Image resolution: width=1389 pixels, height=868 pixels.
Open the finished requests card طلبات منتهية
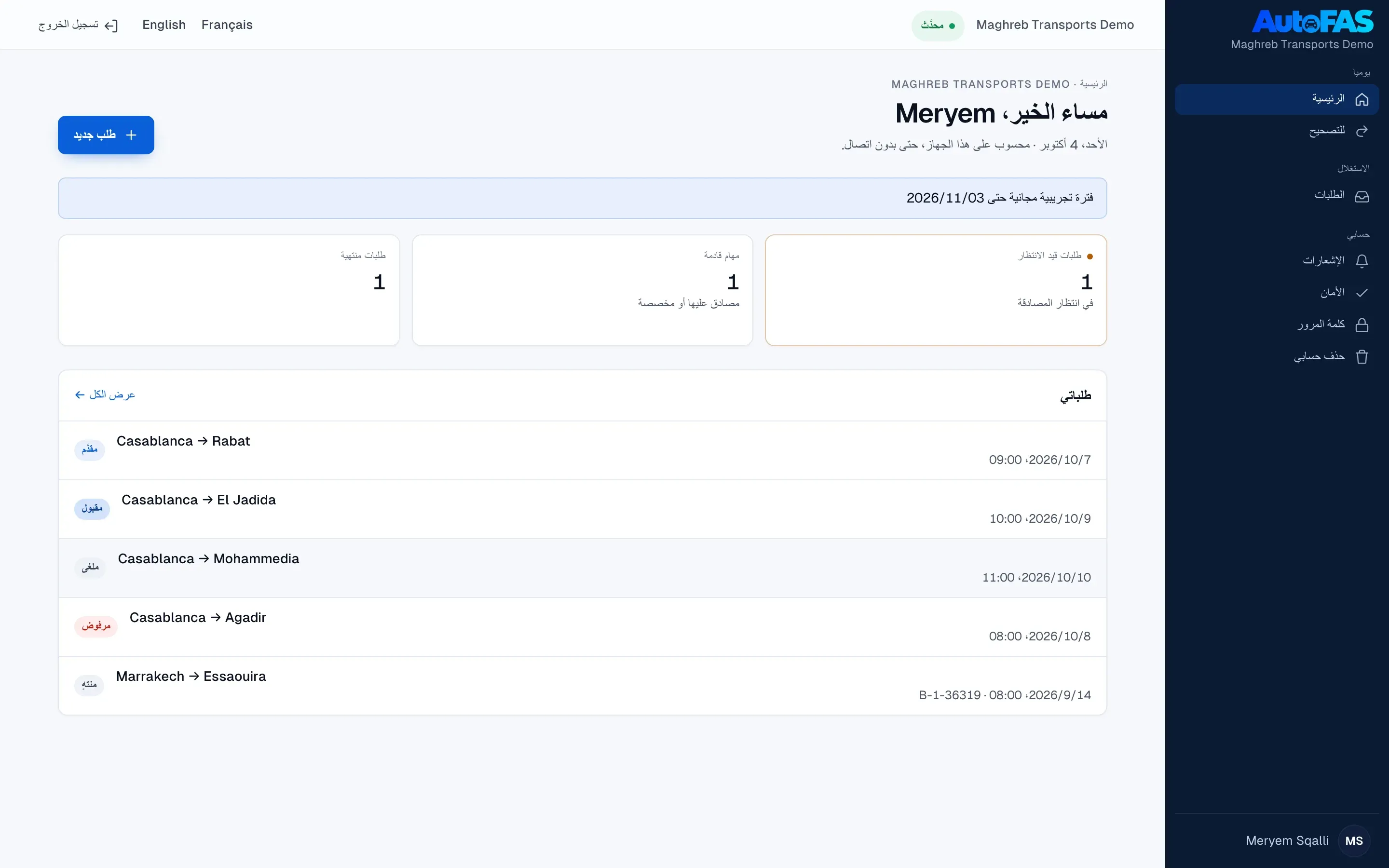[229, 290]
